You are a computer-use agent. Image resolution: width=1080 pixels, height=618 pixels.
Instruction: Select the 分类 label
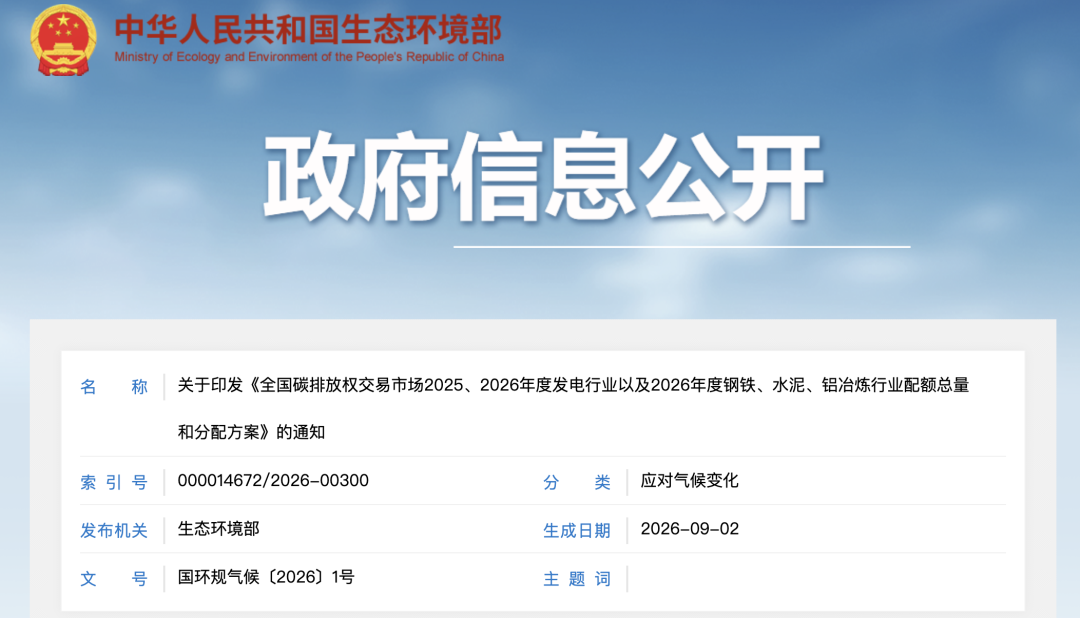tap(577, 482)
